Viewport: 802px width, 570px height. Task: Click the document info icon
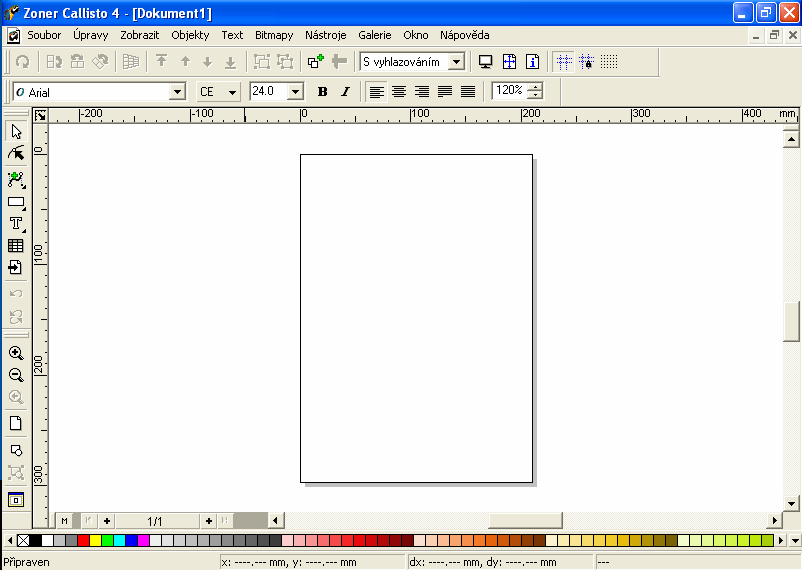click(532, 62)
